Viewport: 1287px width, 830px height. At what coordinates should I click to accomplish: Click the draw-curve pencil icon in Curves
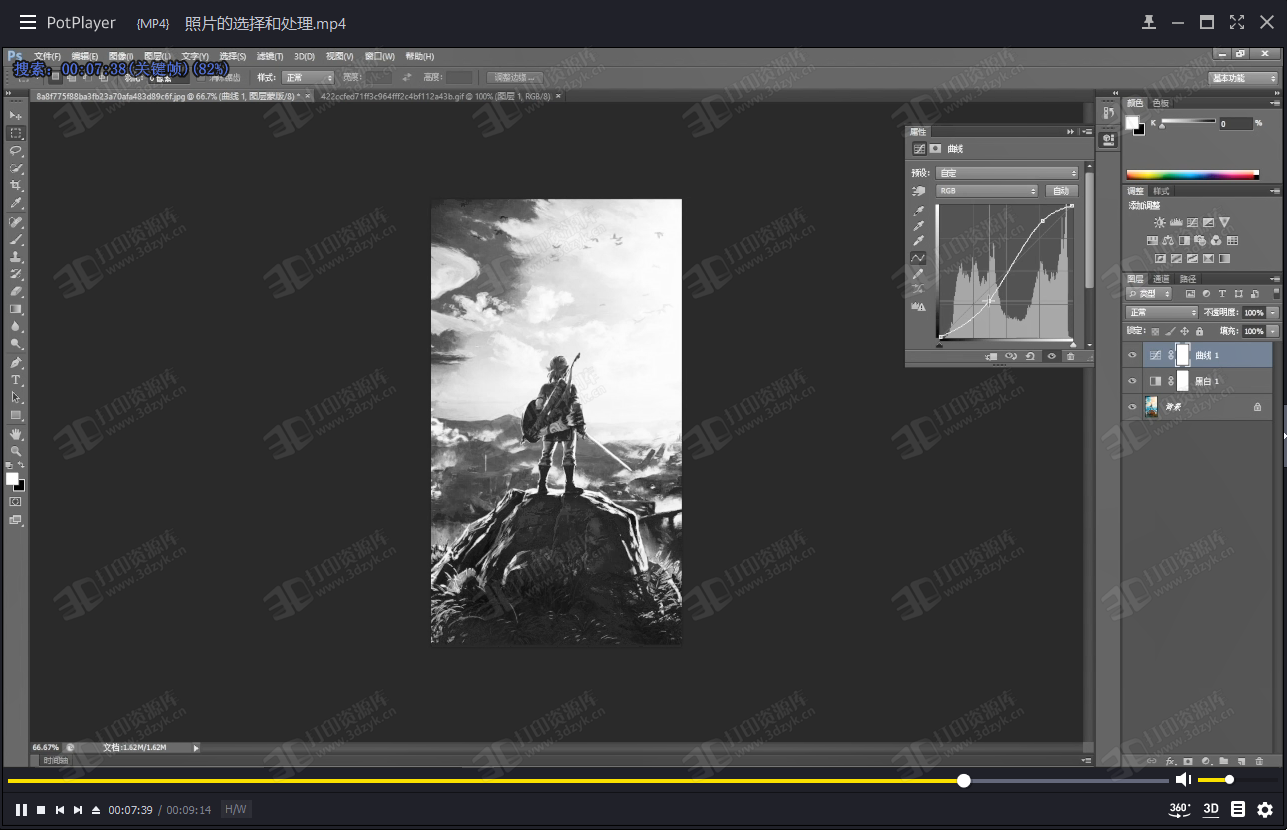918,274
